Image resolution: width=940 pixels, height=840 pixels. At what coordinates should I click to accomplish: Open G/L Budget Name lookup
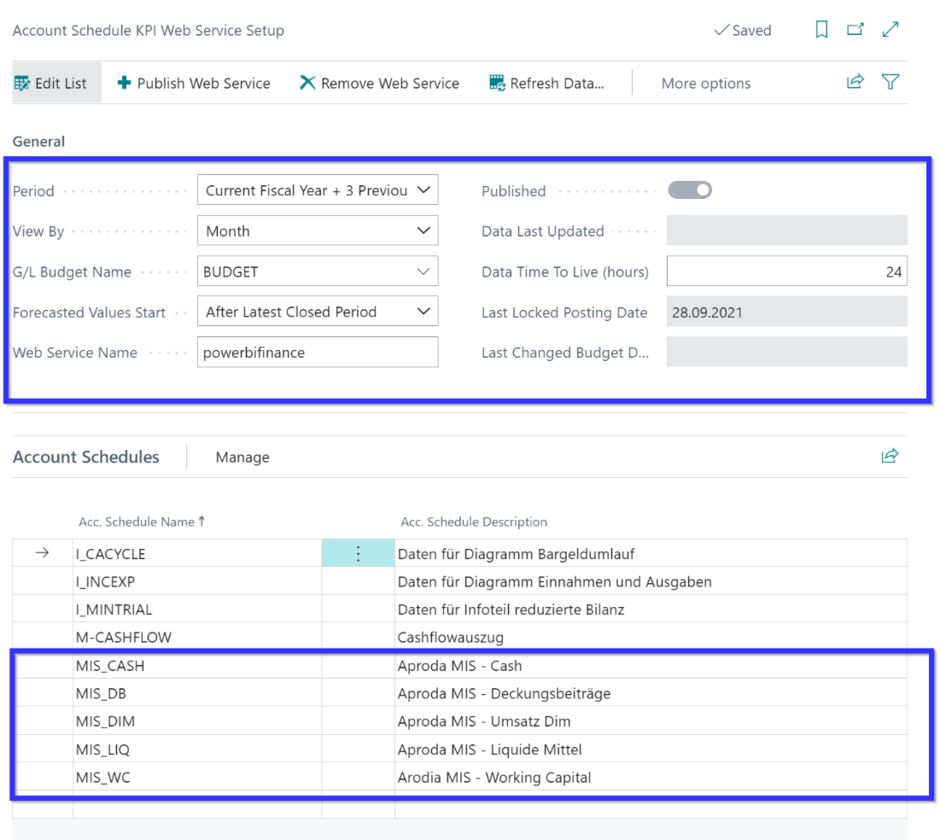point(423,272)
